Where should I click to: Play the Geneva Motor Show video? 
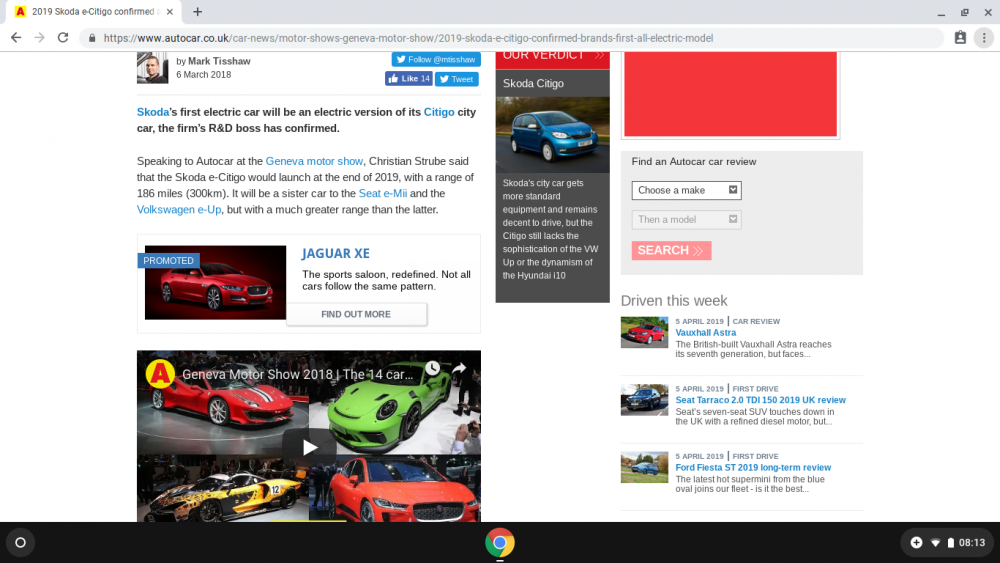[309, 447]
